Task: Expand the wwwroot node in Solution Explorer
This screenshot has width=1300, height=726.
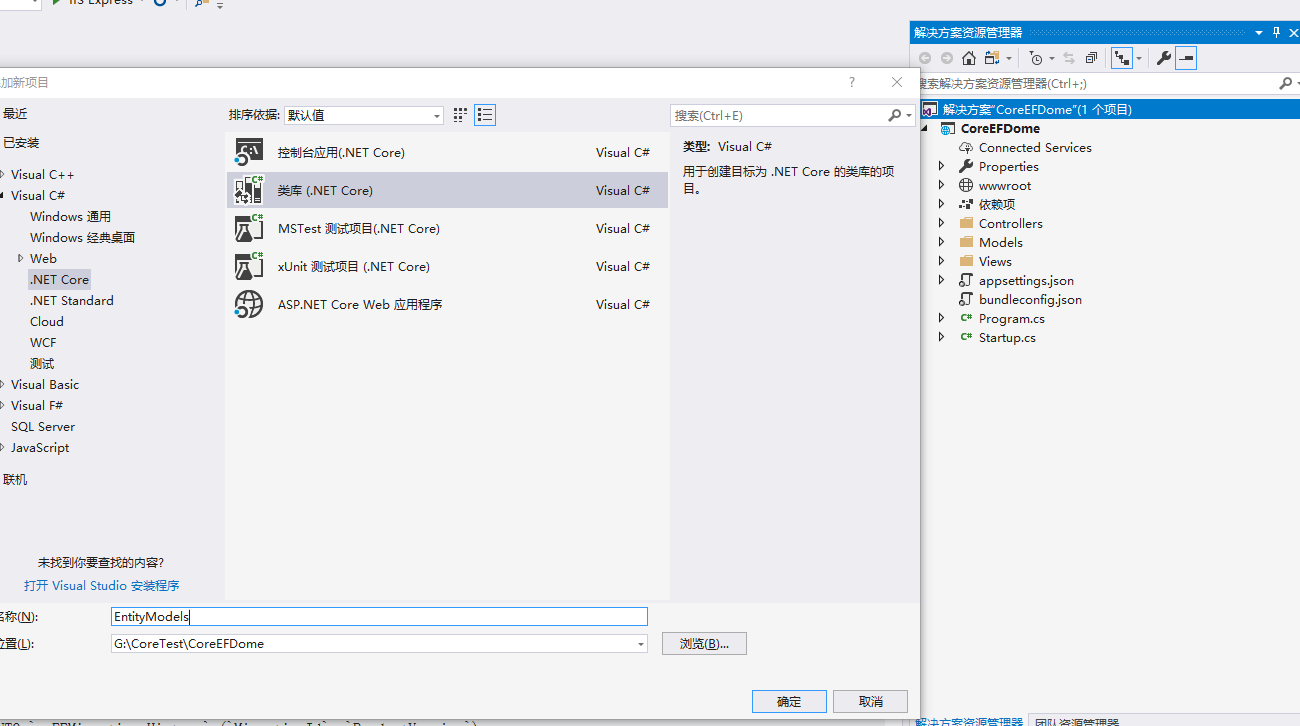Action: click(941, 186)
